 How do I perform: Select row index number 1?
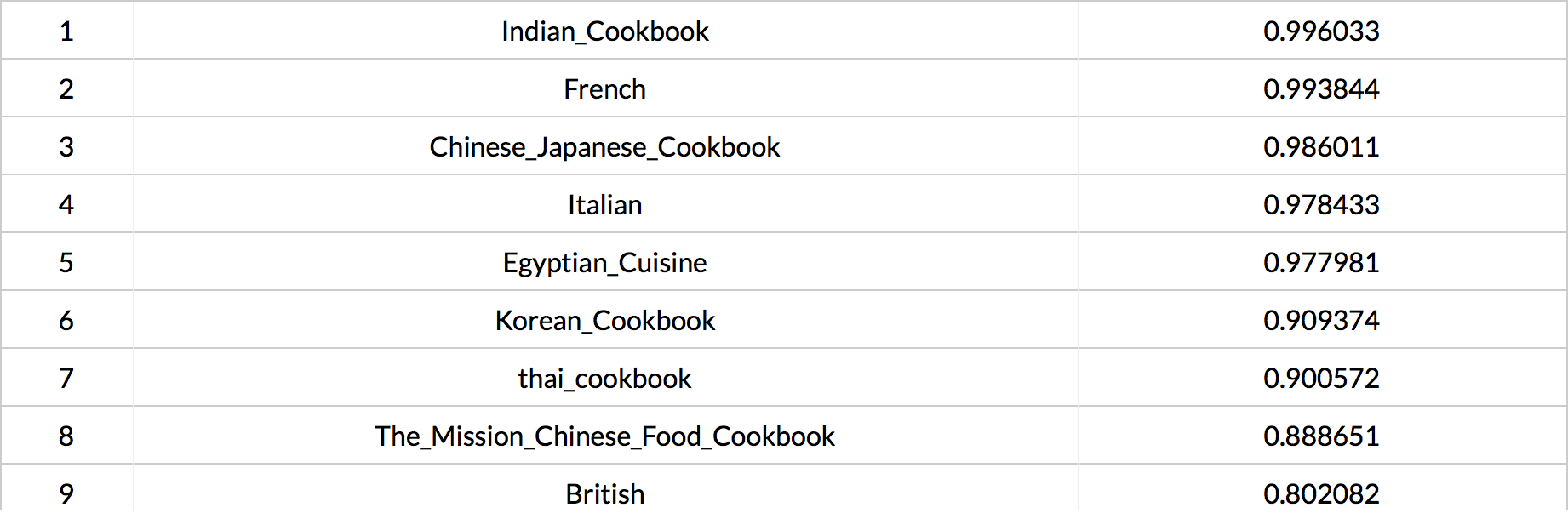[66, 31]
